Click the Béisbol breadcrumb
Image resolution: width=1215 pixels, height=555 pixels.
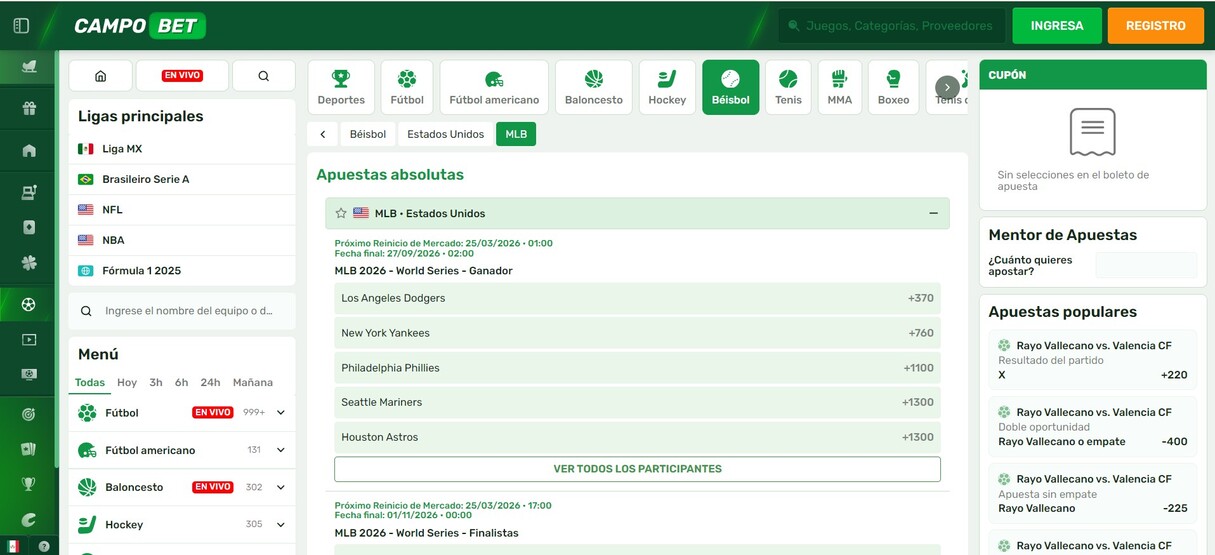tap(368, 134)
